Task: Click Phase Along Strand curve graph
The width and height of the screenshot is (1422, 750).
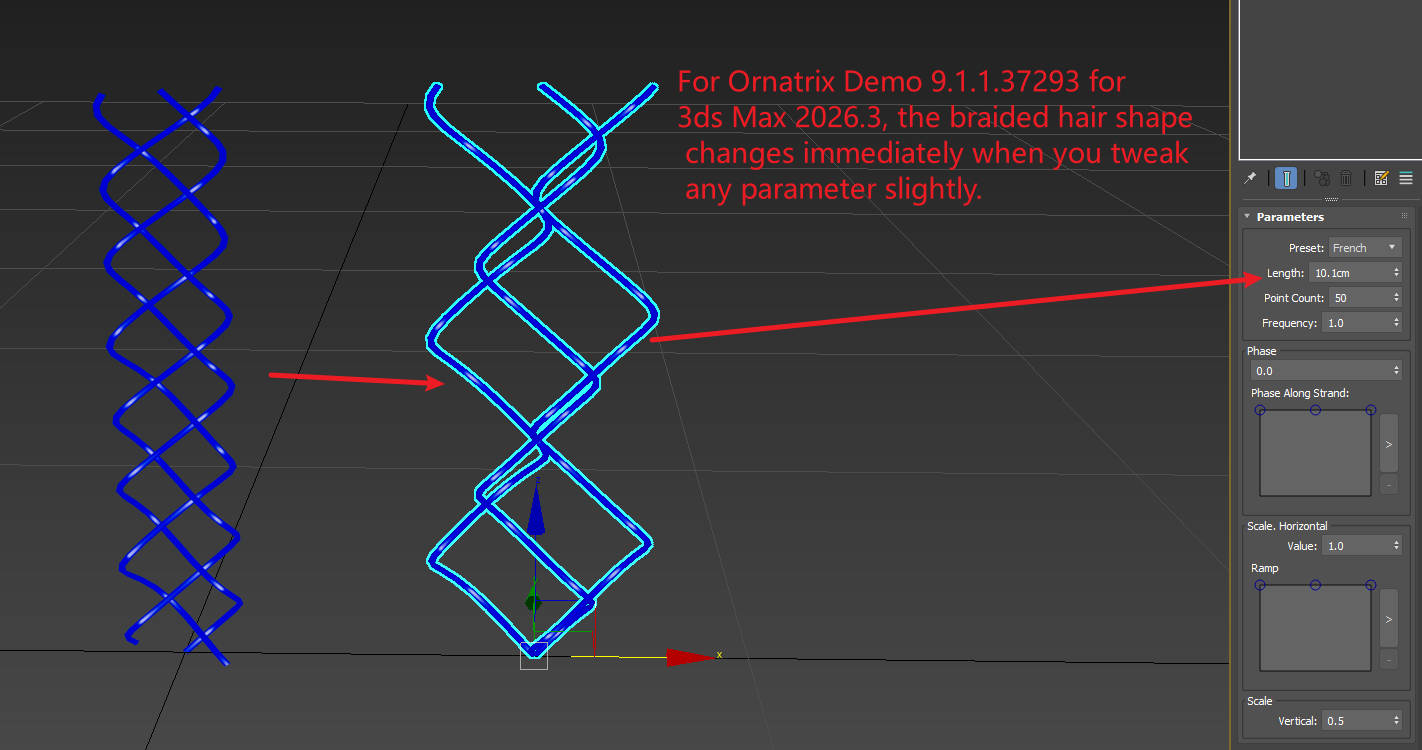Action: click(1315, 453)
